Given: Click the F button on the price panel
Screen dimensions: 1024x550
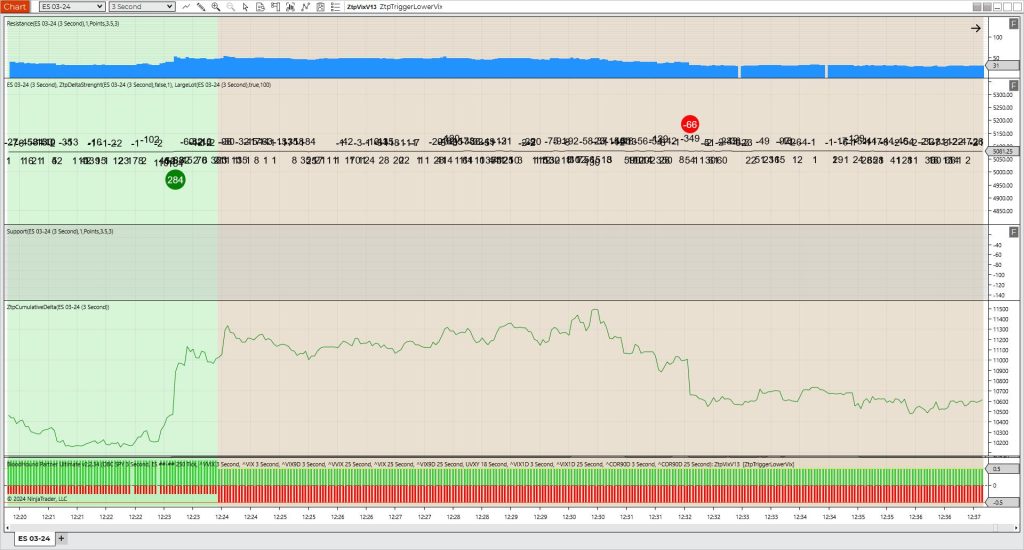Looking at the screenshot, I should (x=1014, y=86).
